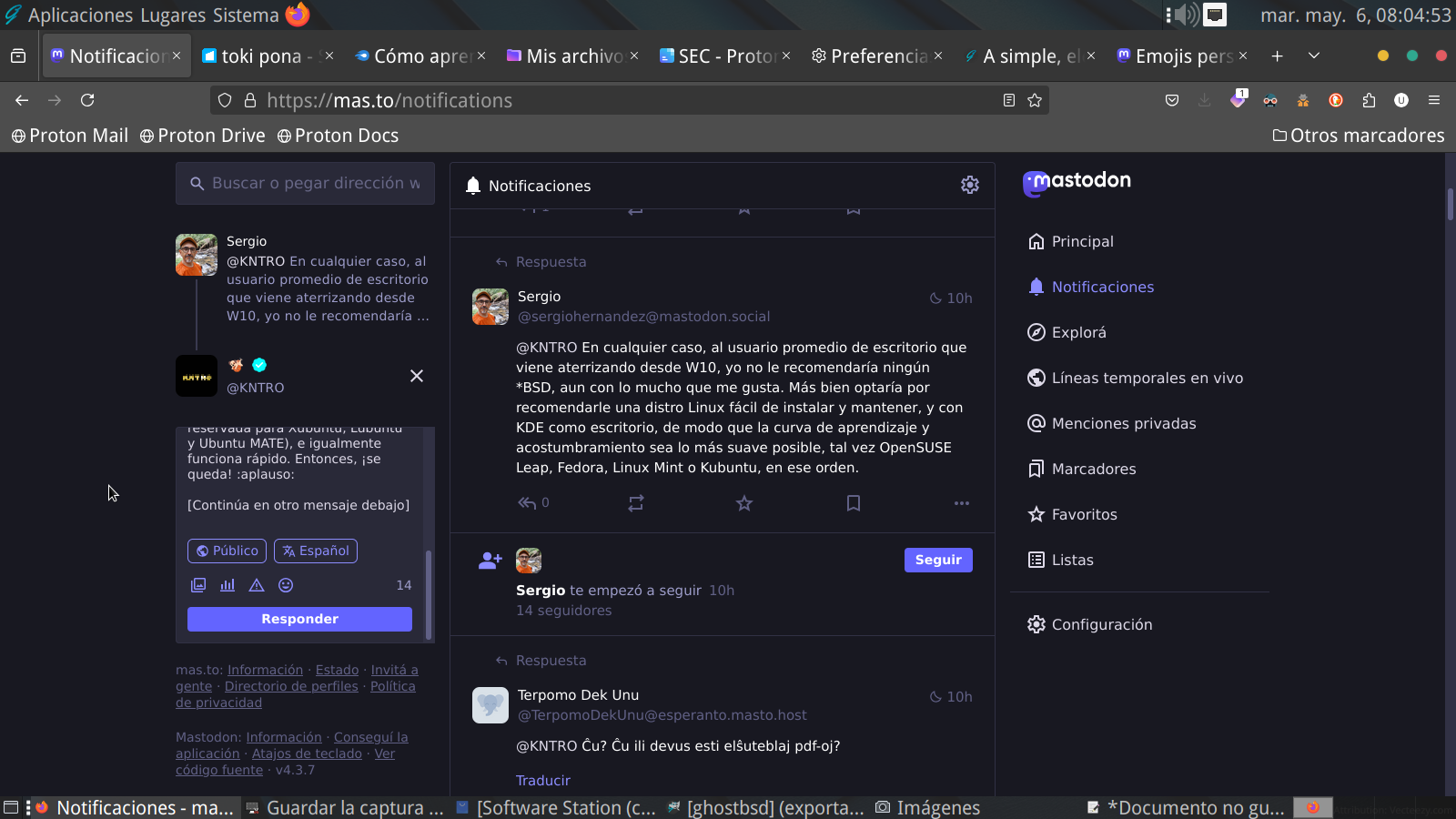List all tabs dropdown arrow
The width and height of the screenshot is (1456, 819).
pyautogui.click(x=1314, y=56)
